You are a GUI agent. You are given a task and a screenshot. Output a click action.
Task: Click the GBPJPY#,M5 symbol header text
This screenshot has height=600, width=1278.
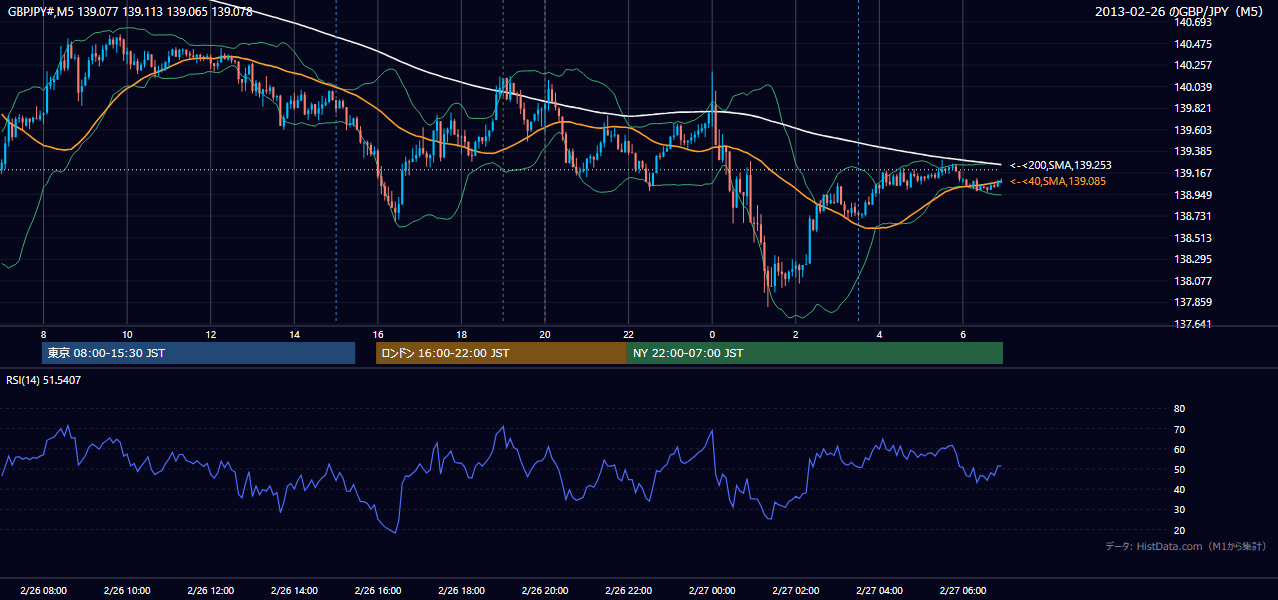click(x=130, y=12)
